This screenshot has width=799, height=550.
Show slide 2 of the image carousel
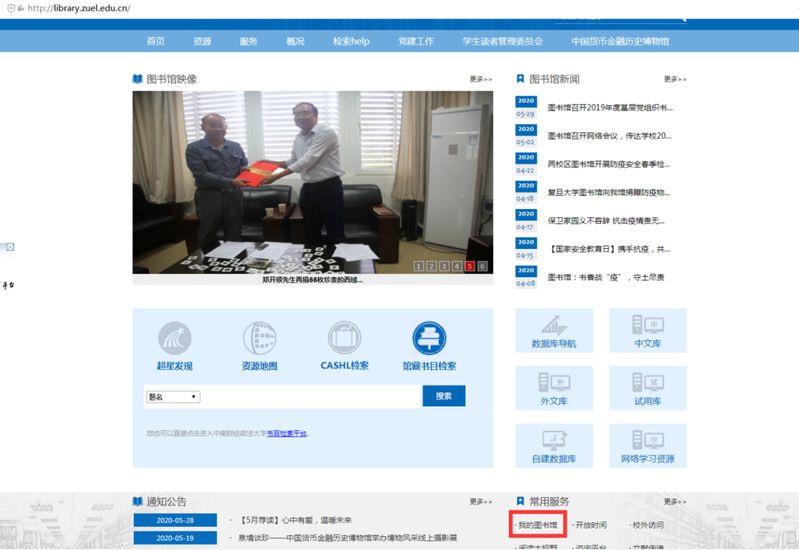coord(431,266)
